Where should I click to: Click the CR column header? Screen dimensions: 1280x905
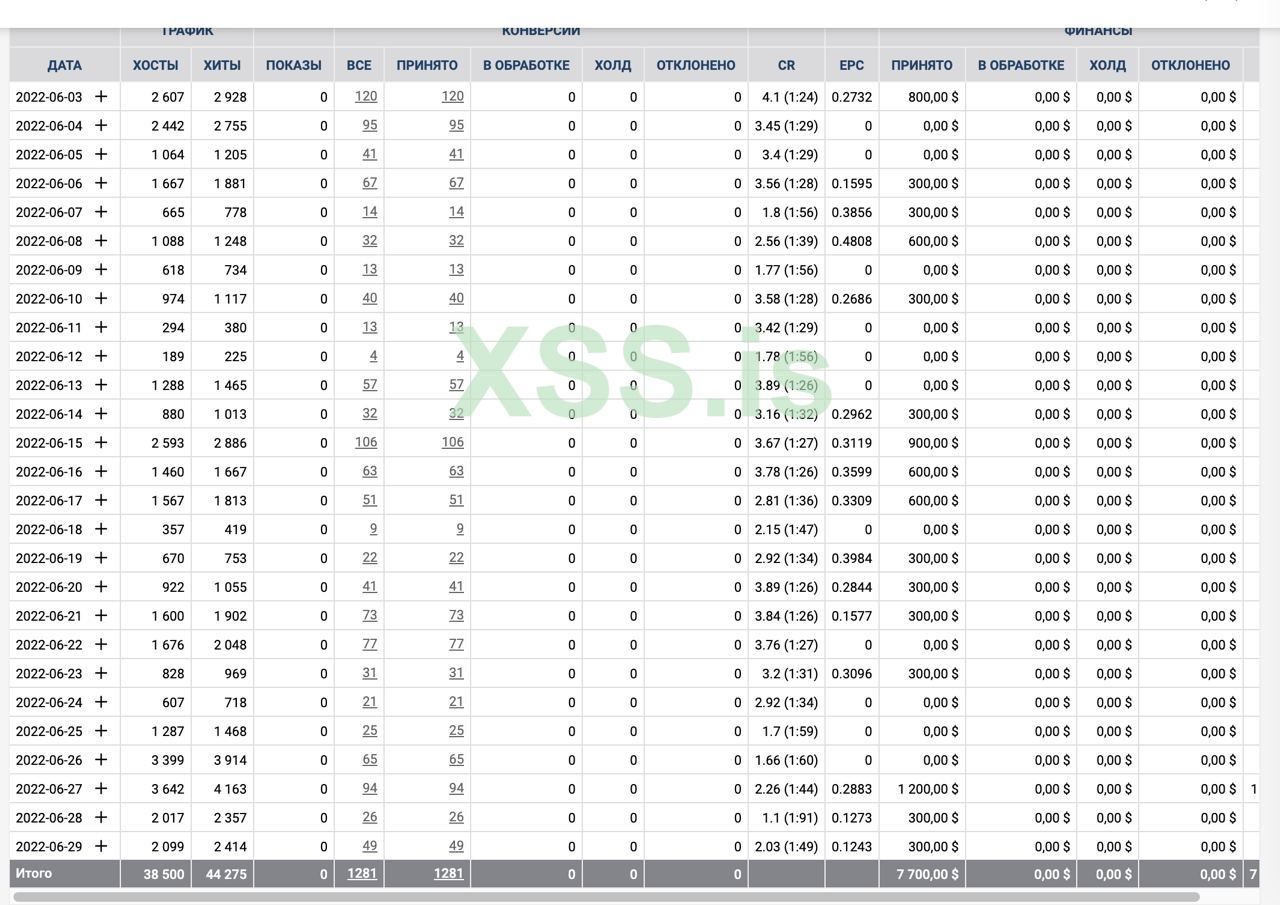(786, 65)
